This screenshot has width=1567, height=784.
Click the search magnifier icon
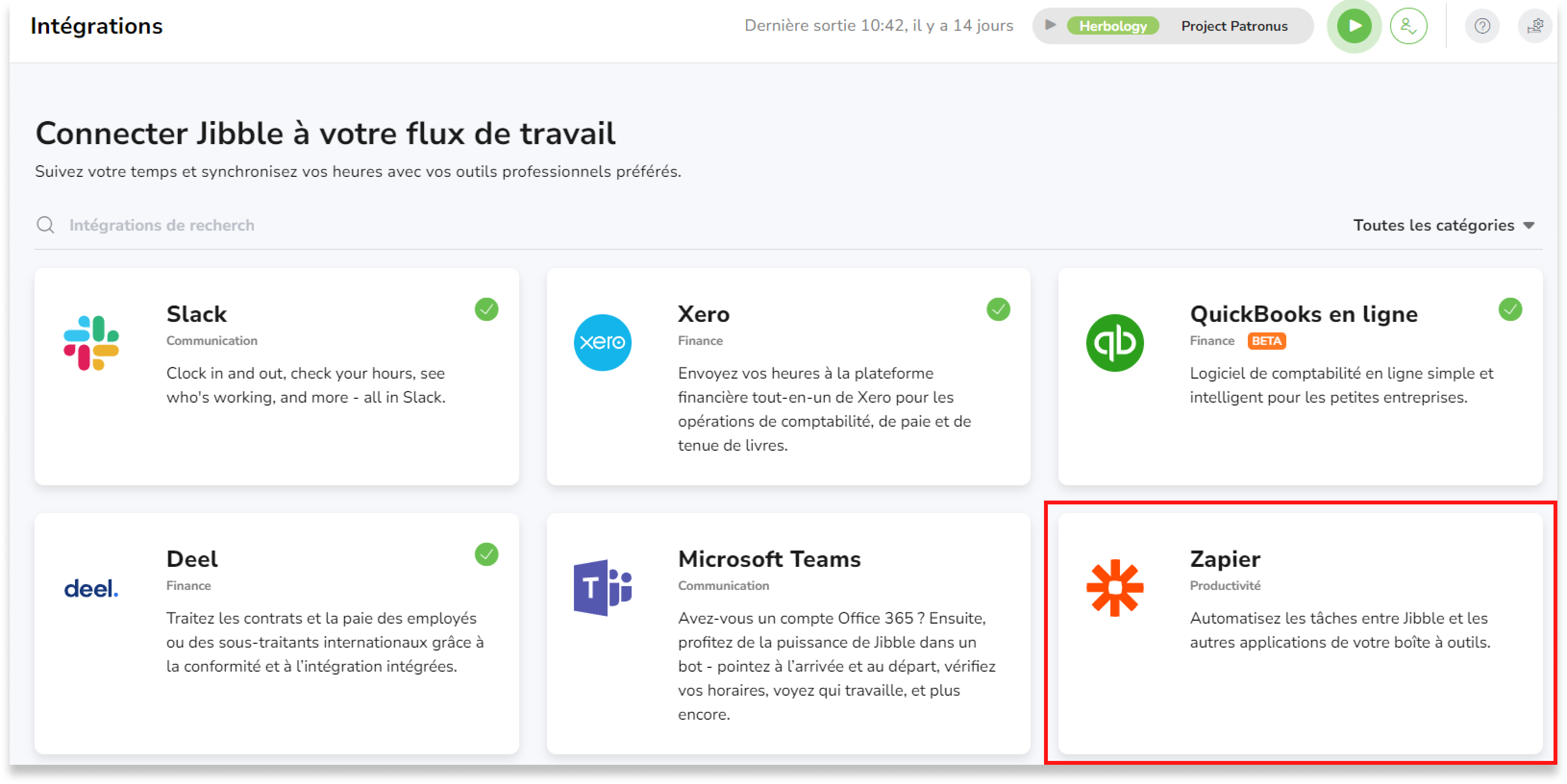pos(46,225)
